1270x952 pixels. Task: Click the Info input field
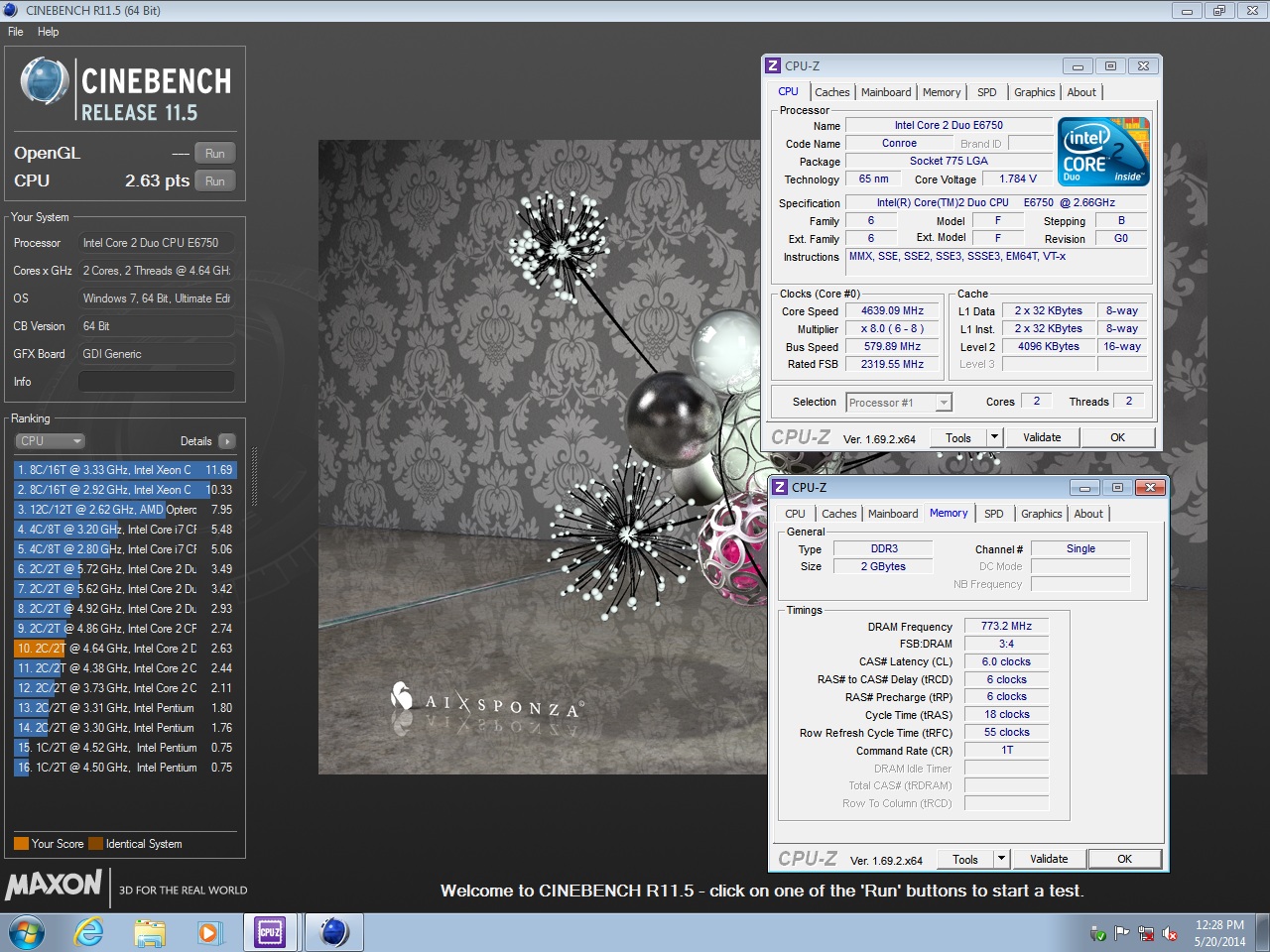[157, 382]
